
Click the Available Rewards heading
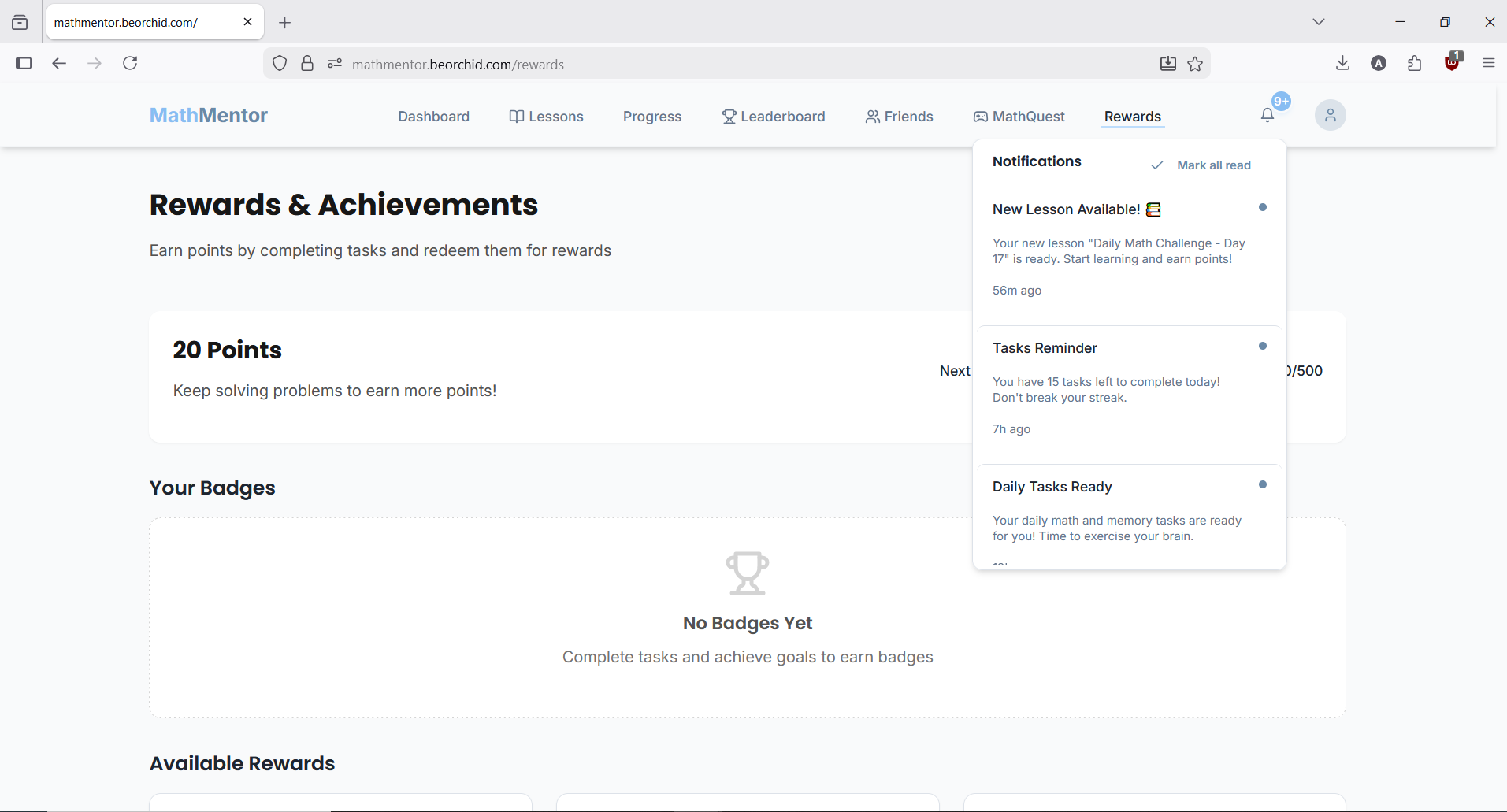click(x=243, y=763)
